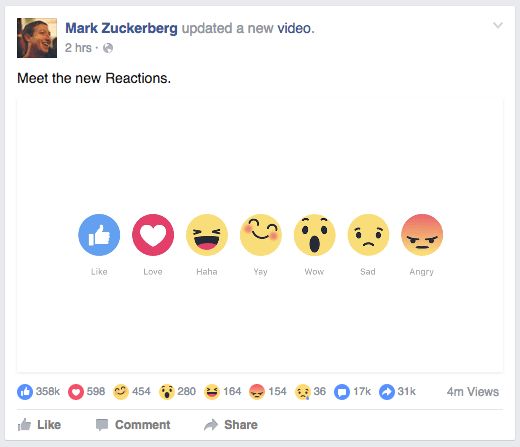Open the 17k comments count
Screen dimensions: 520x447
(x=352, y=392)
